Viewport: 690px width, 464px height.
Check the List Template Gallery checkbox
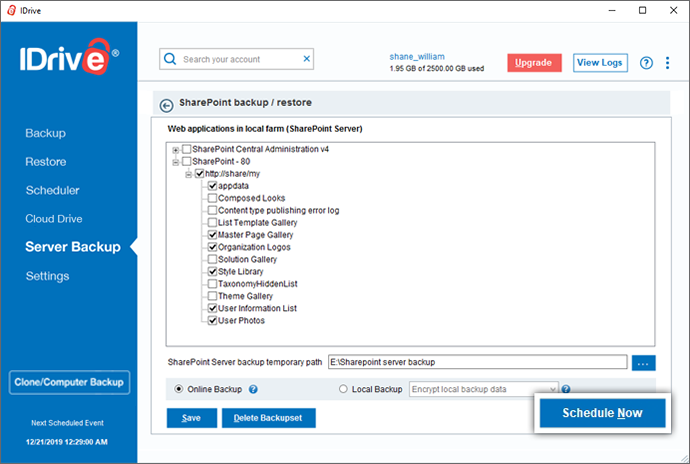click(x=212, y=222)
